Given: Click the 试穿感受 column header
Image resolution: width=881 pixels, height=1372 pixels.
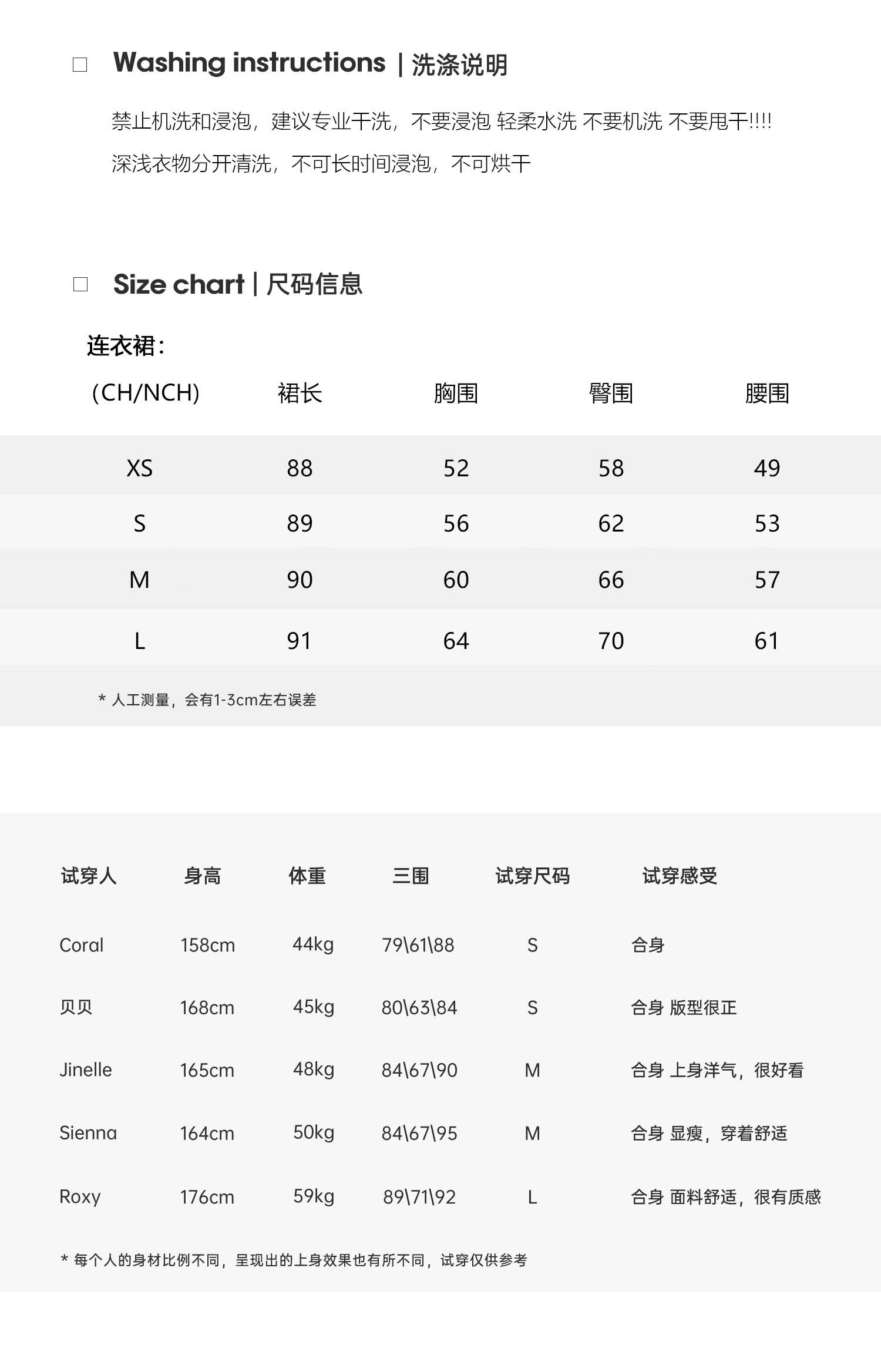Looking at the screenshot, I should pos(680,876).
